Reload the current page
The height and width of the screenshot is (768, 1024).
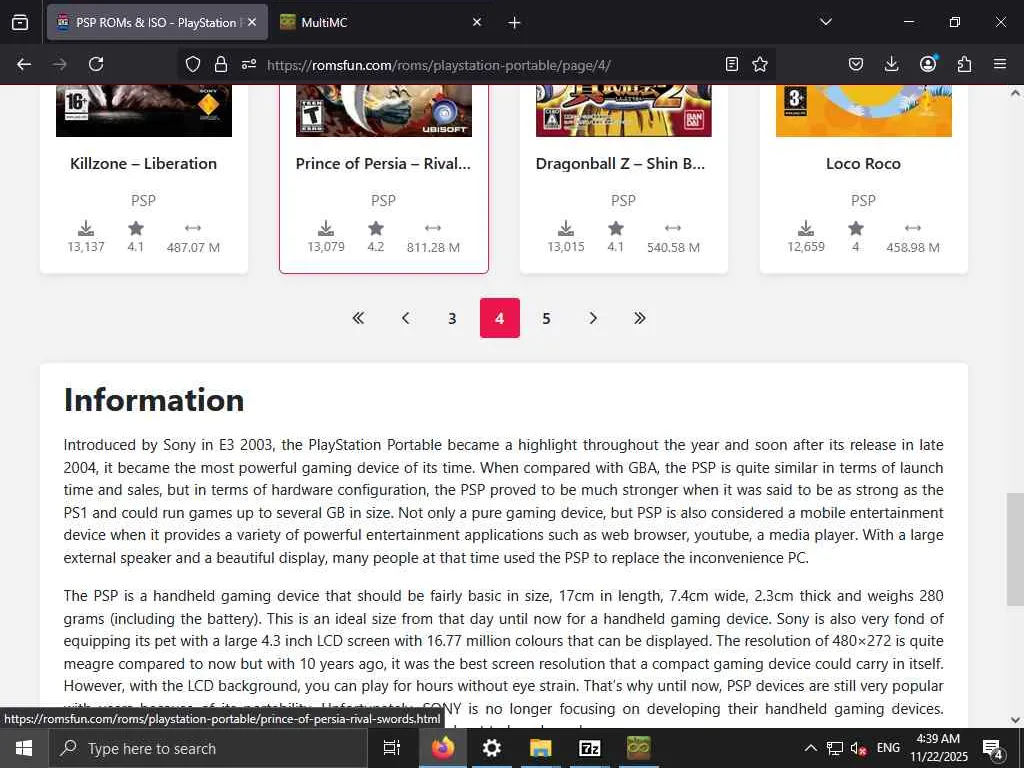point(96,64)
